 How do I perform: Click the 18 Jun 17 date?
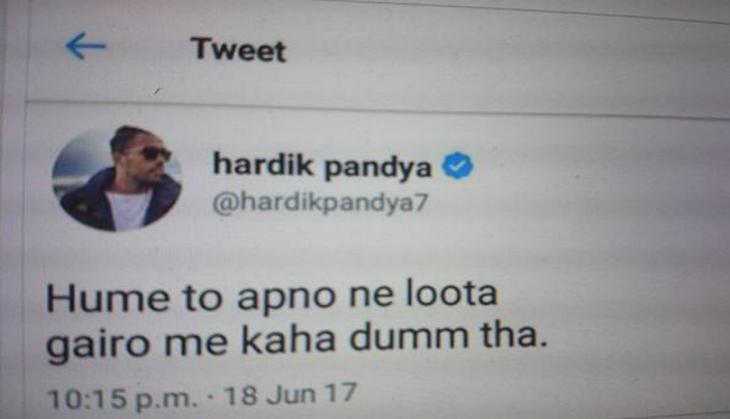tap(291, 395)
